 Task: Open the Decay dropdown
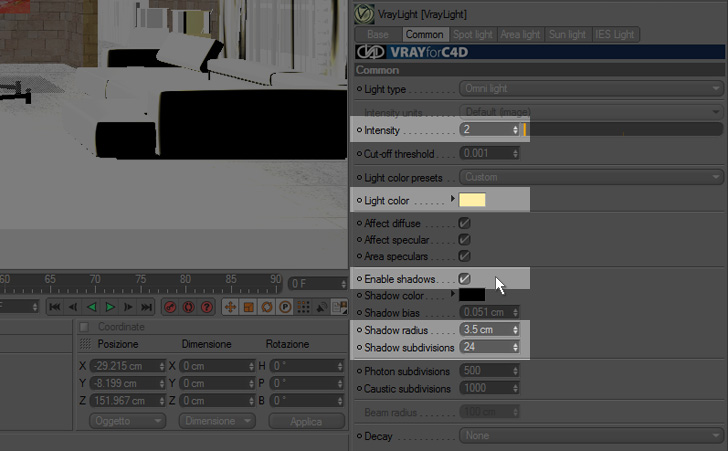tap(591, 436)
